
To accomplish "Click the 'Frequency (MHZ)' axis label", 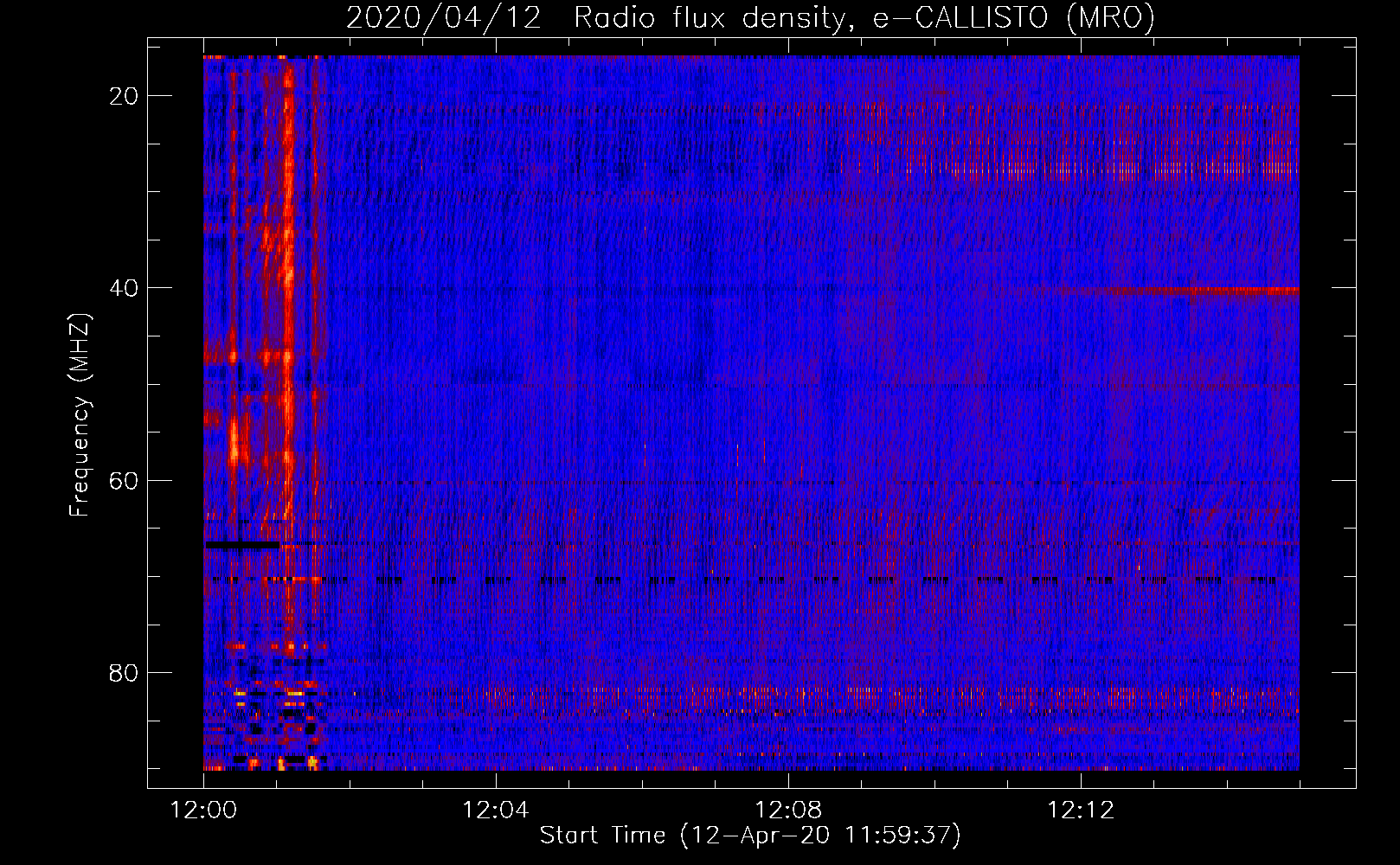I will tap(80, 415).
